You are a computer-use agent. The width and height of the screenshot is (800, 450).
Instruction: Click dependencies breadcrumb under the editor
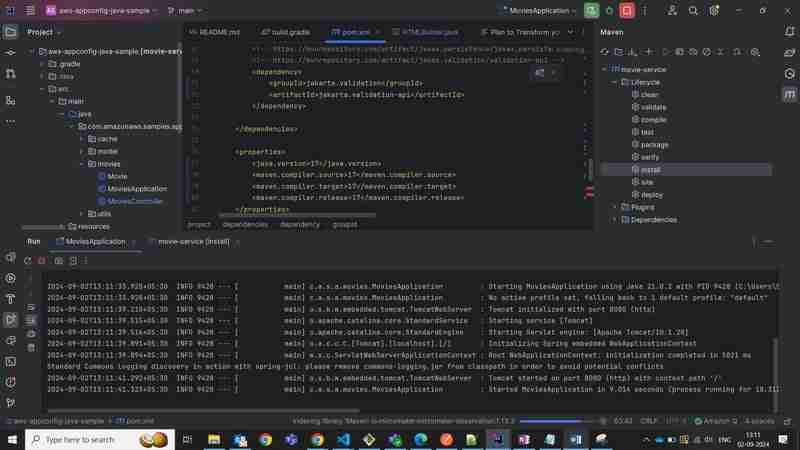point(245,224)
